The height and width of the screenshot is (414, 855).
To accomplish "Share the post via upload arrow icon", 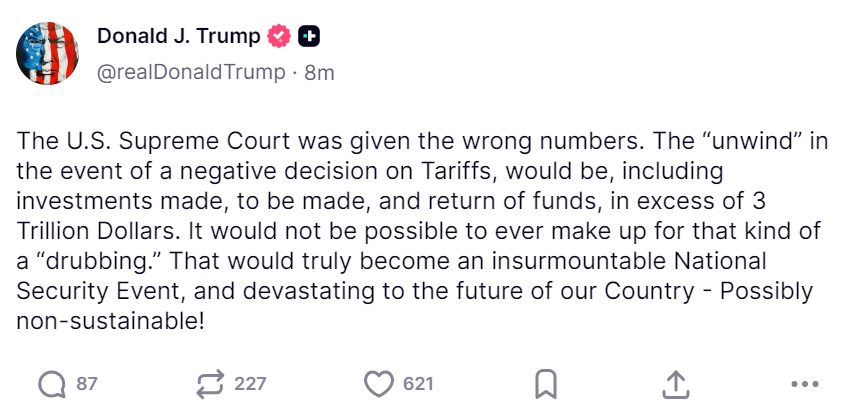I will (676, 384).
